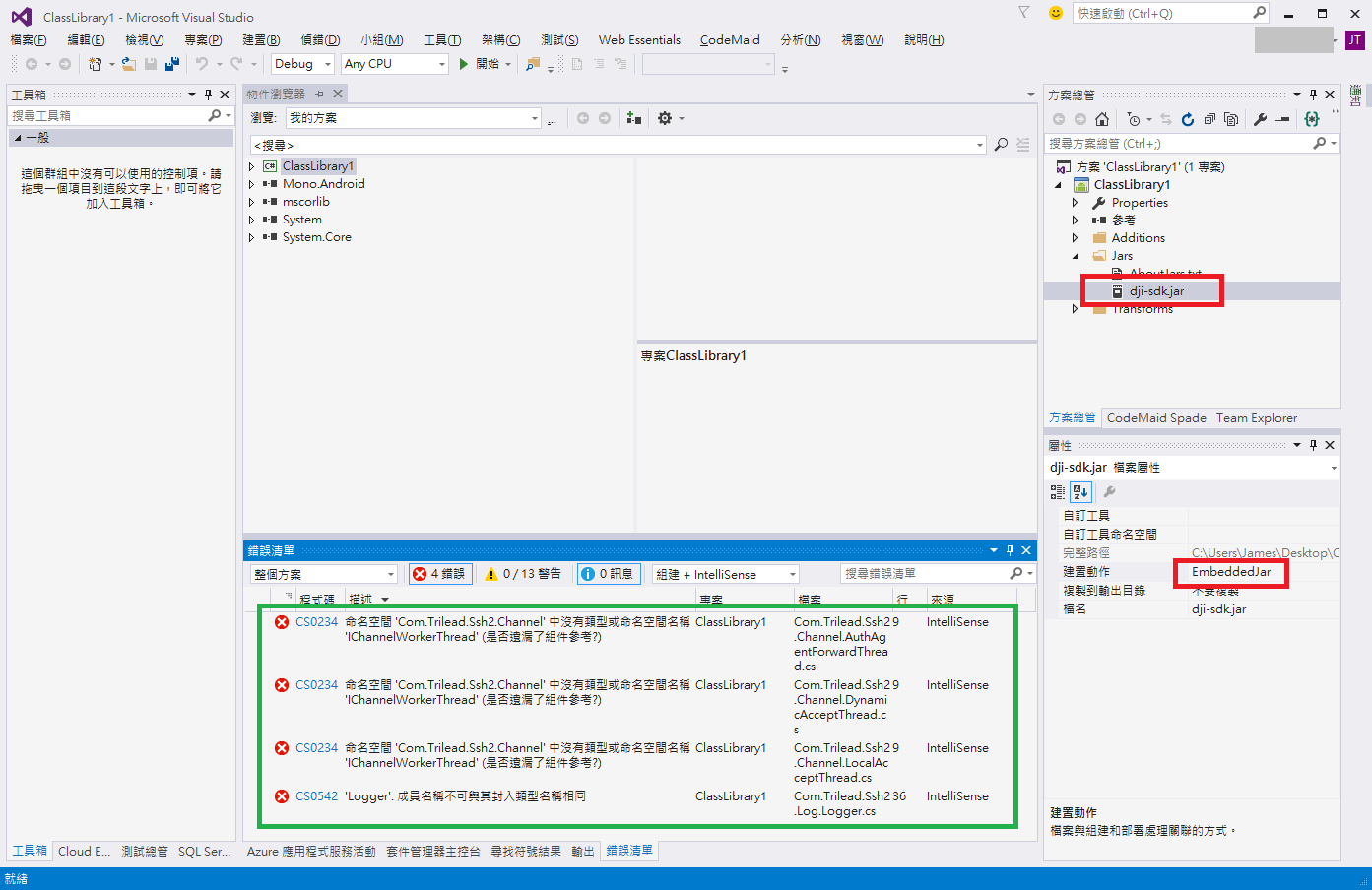This screenshot has height=890, width=1372.
Task: Click the Open File folder icon
Action: (x=129, y=64)
